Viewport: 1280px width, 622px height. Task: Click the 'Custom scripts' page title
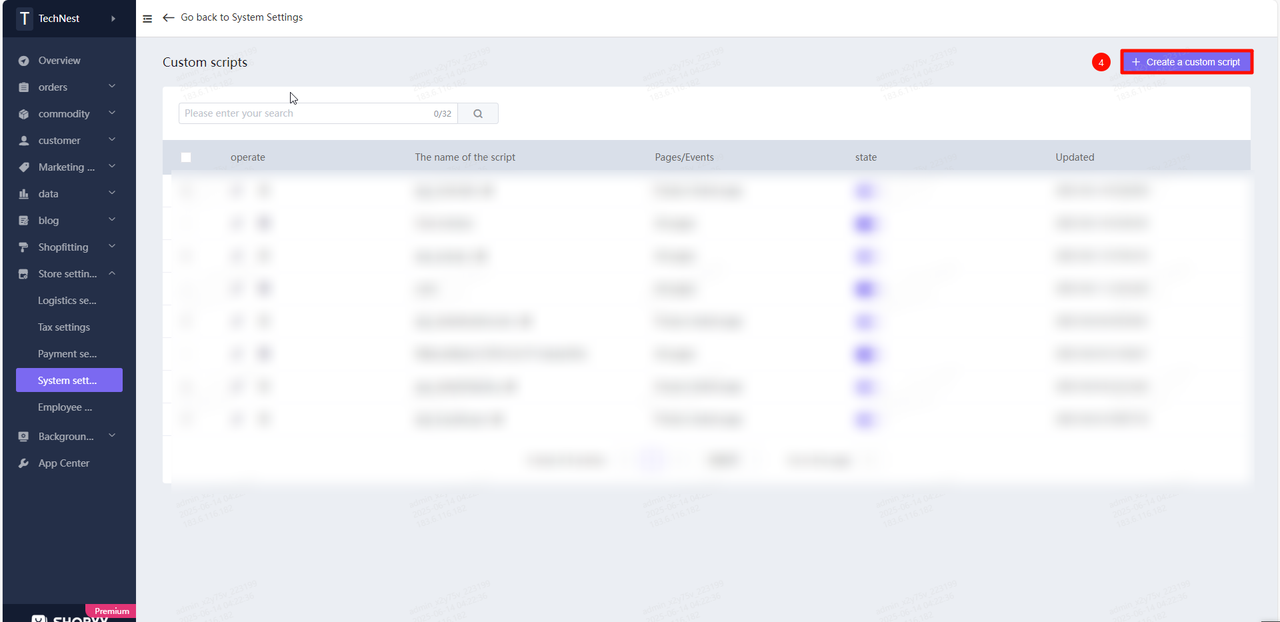(205, 62)
